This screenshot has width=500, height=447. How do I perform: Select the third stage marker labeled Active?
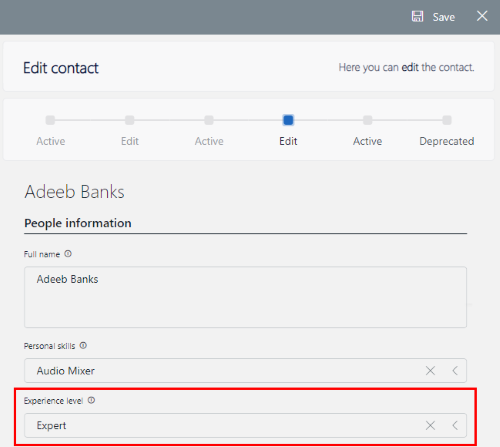[209, 120]
